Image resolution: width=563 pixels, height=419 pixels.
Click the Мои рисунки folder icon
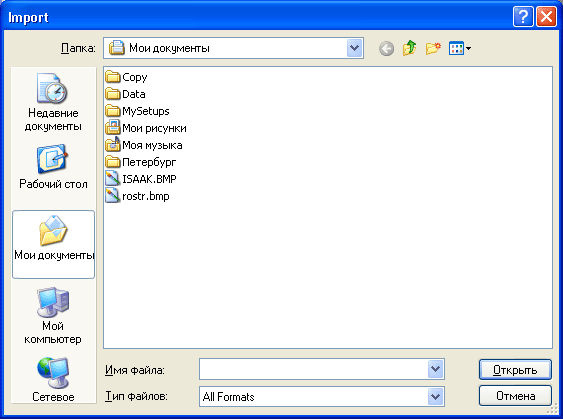113,128
